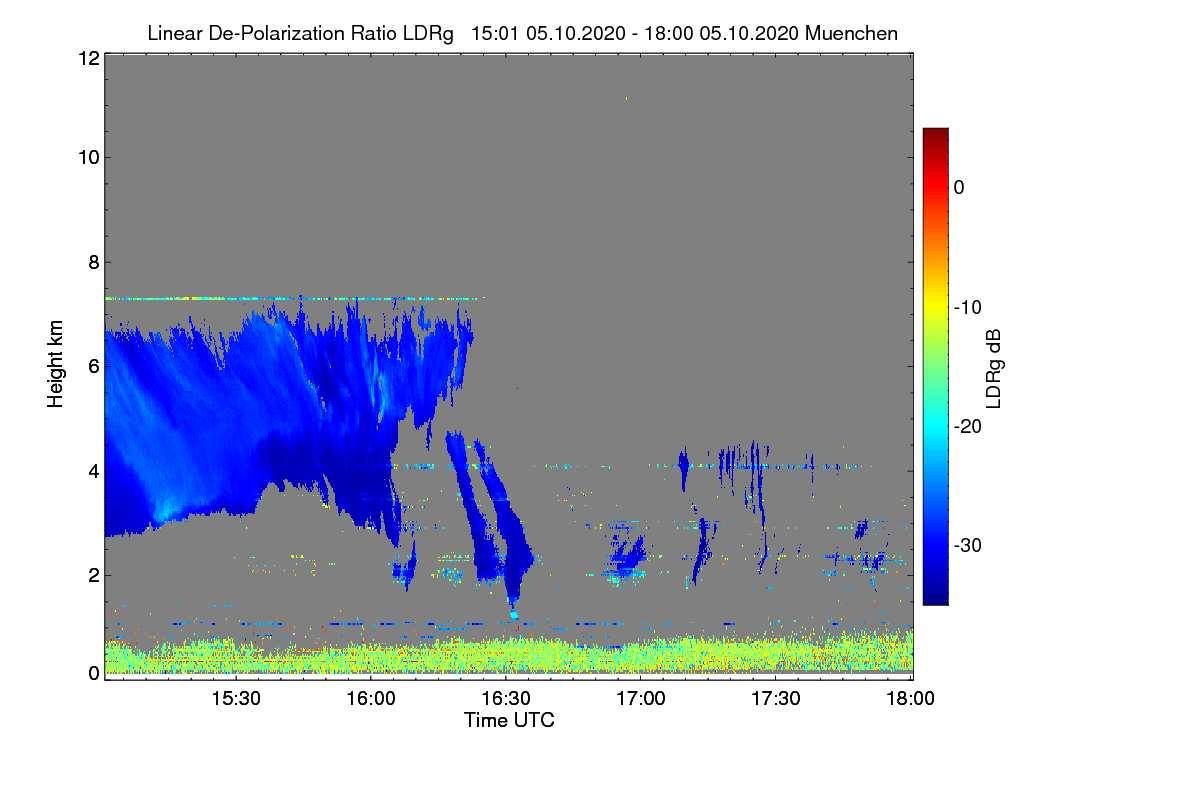This screenshot has height=800, width=1200.
Task: Click the height axis value 8
Action: point(93,262)
